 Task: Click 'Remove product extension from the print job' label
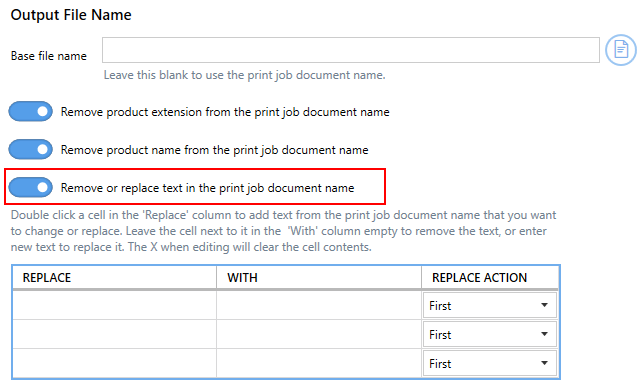tap(225, 112)
